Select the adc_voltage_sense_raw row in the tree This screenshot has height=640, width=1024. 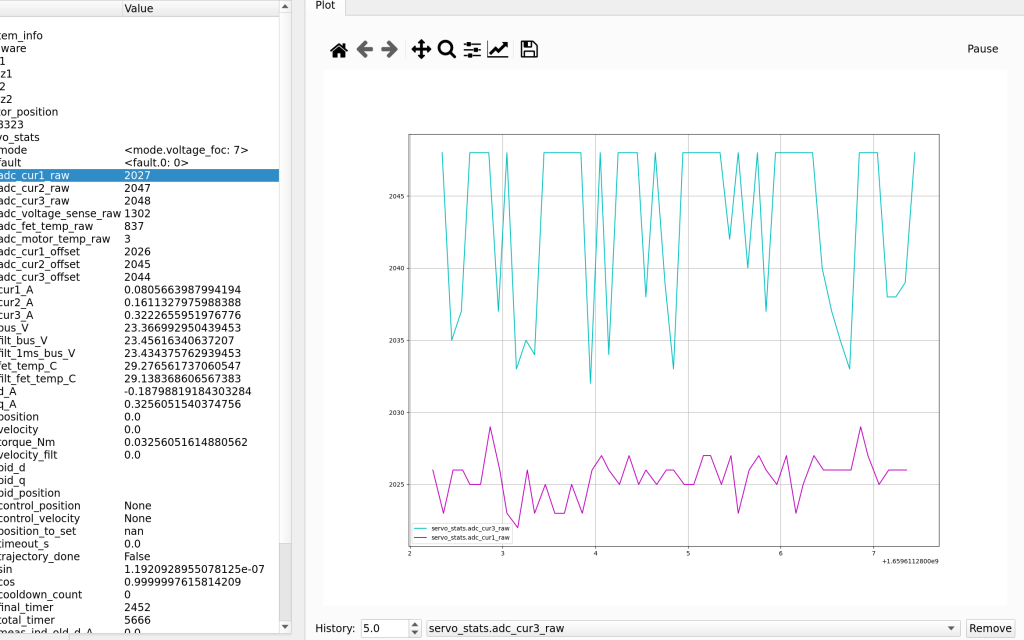(60, 213)
